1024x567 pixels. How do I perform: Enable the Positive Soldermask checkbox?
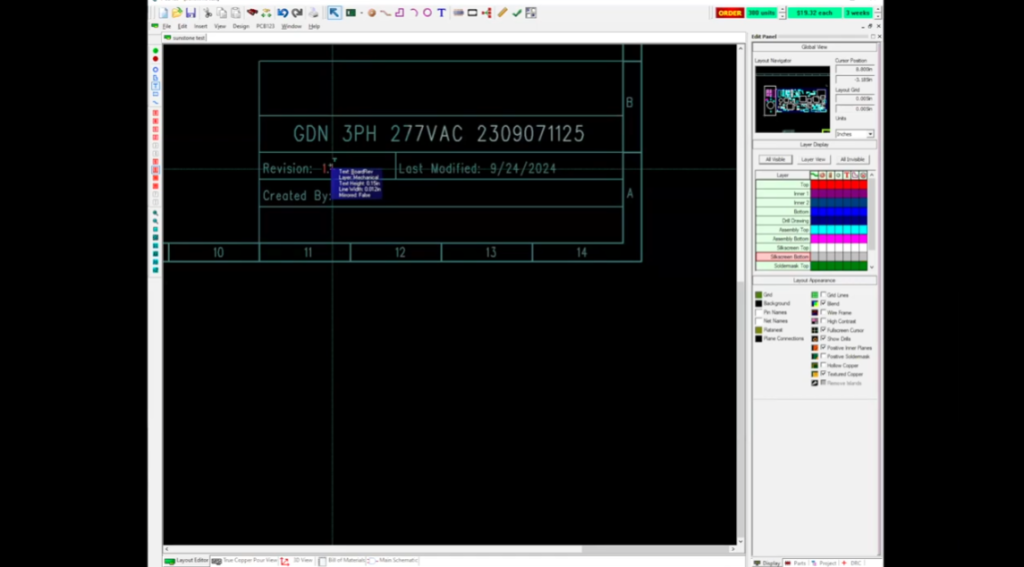coord(823,357)
